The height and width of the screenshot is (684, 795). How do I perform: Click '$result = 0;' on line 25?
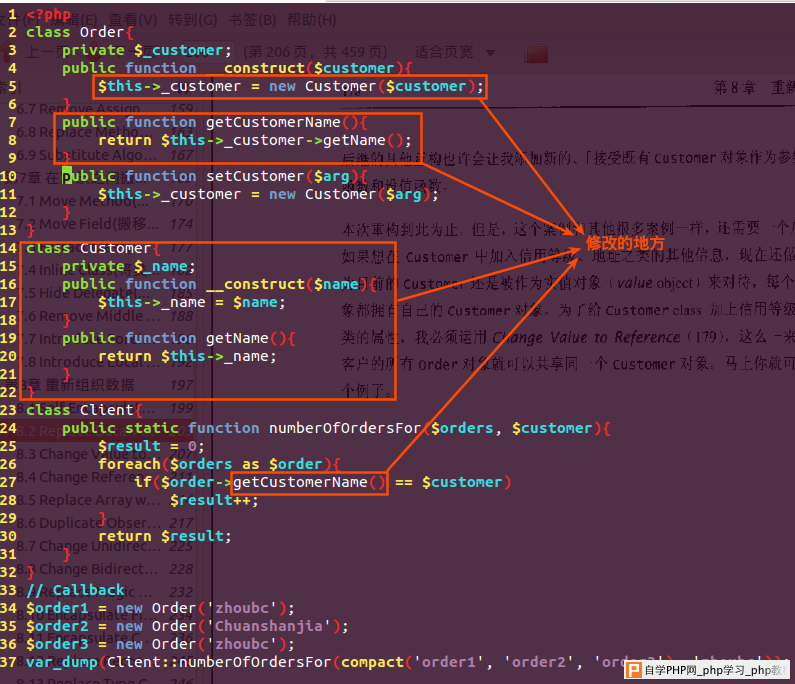[x=151, y=446]
